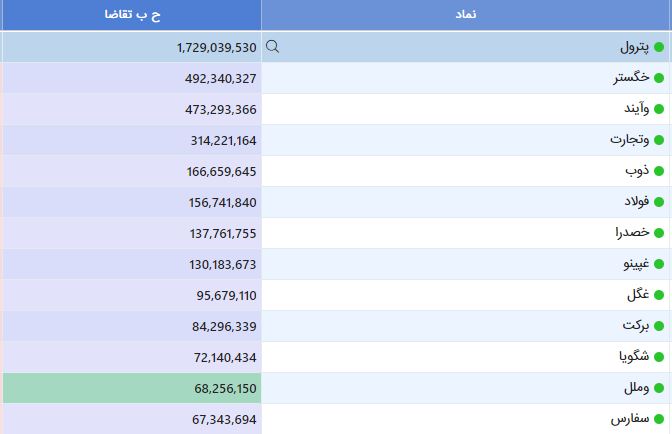Select the وملل symbol name
This screenshot has height=434, width=672.
click(x=636, y=388)
